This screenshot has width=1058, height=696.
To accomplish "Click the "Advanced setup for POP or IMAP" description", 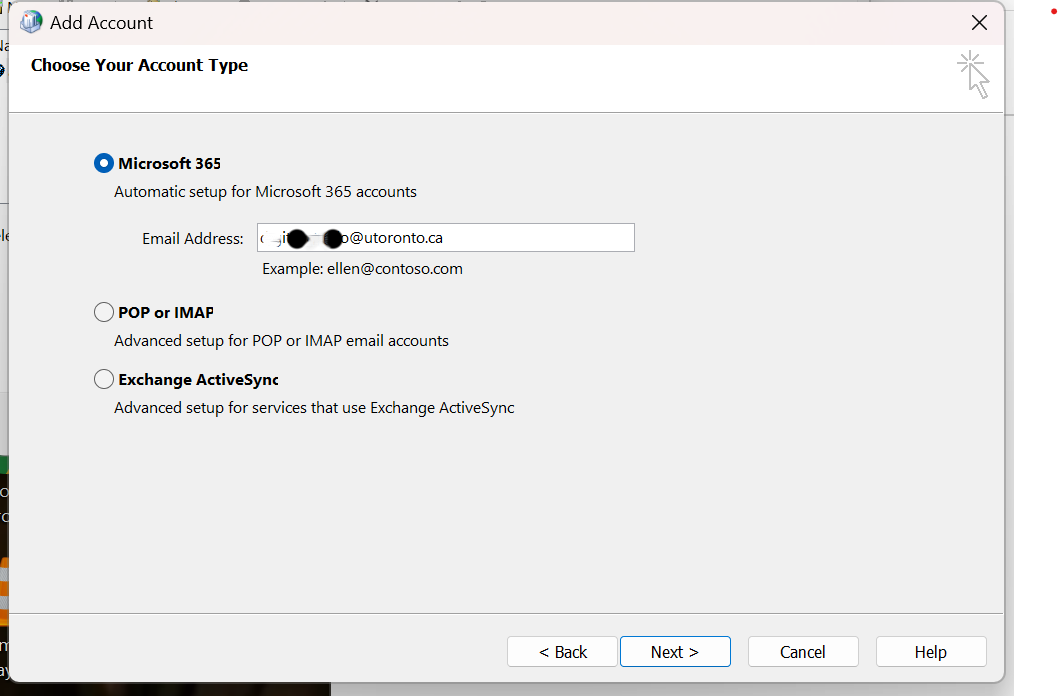I will click(x=281, y=341).
